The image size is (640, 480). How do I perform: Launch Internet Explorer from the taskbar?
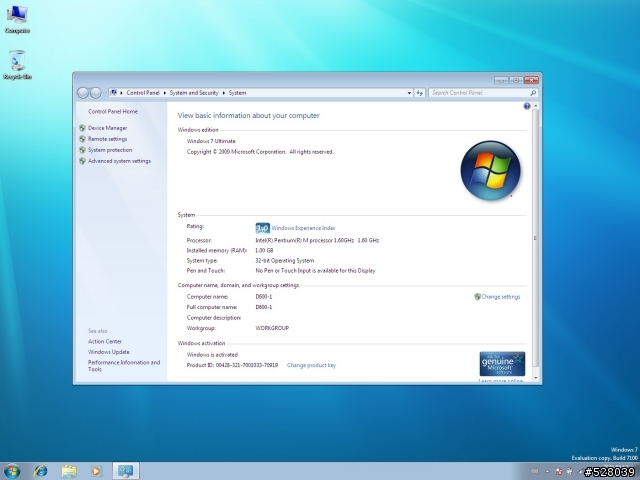point(40,471)
